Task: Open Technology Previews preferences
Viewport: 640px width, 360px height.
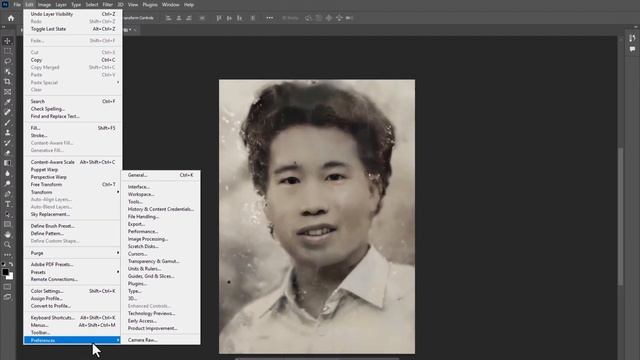Action: click(161, 313)
